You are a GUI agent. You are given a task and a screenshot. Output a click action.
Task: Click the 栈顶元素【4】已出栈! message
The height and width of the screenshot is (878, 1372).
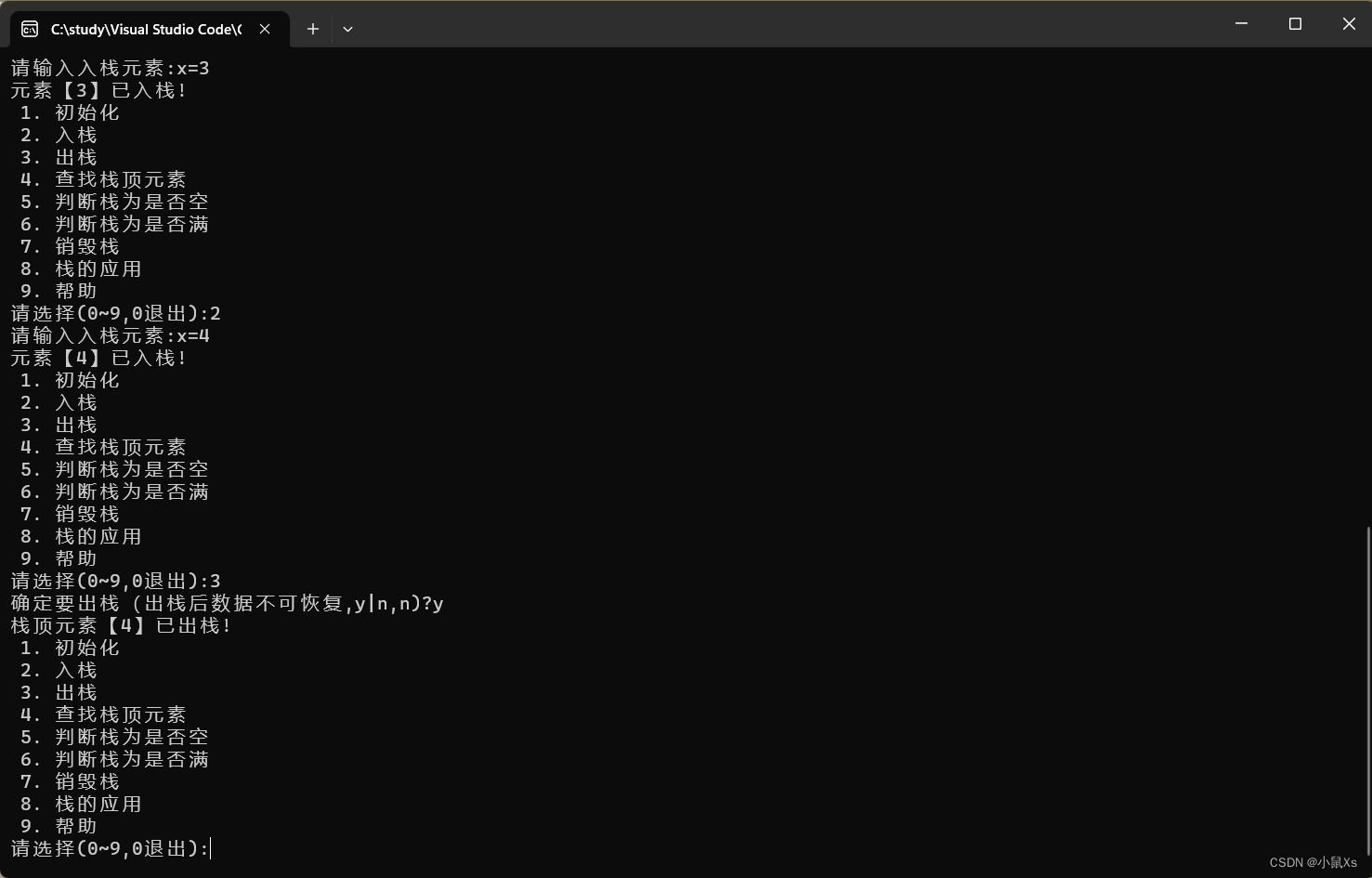119,625
